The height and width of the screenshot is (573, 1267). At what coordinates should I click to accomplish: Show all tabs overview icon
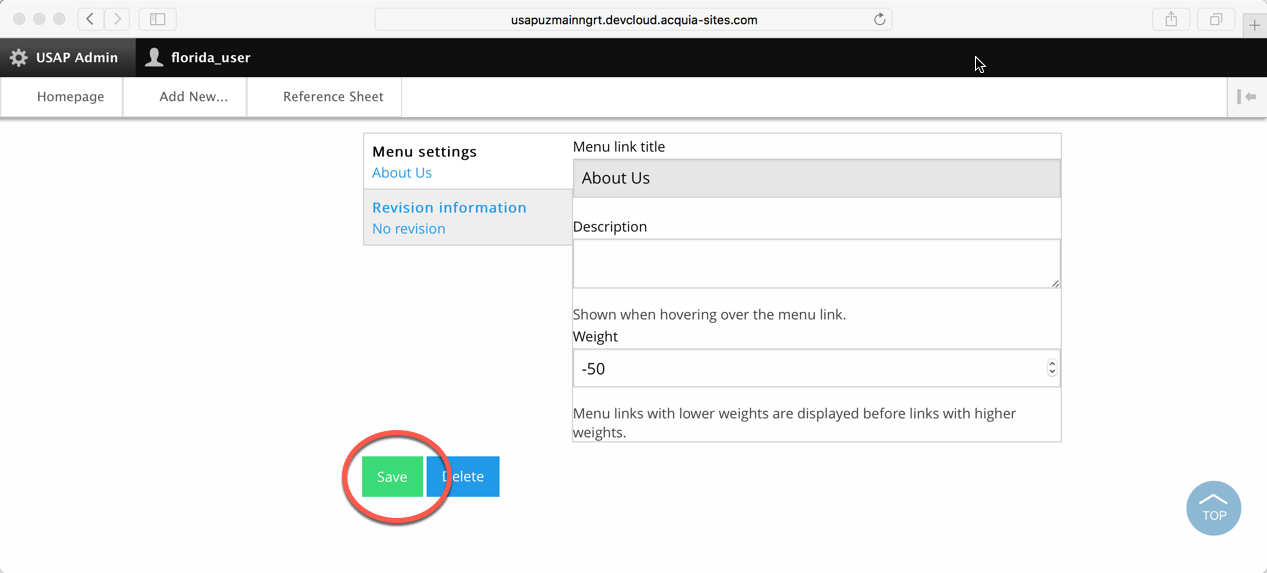[x=1216, y=19]
